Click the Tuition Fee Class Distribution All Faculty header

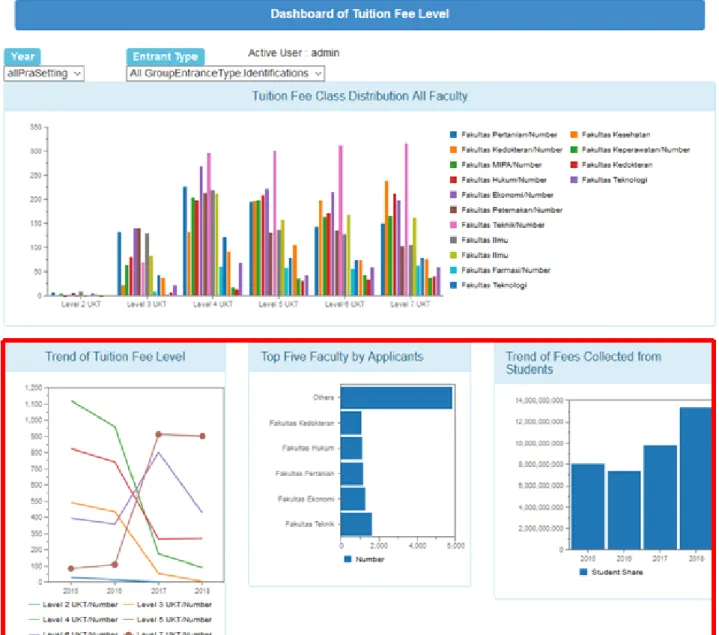360,96
